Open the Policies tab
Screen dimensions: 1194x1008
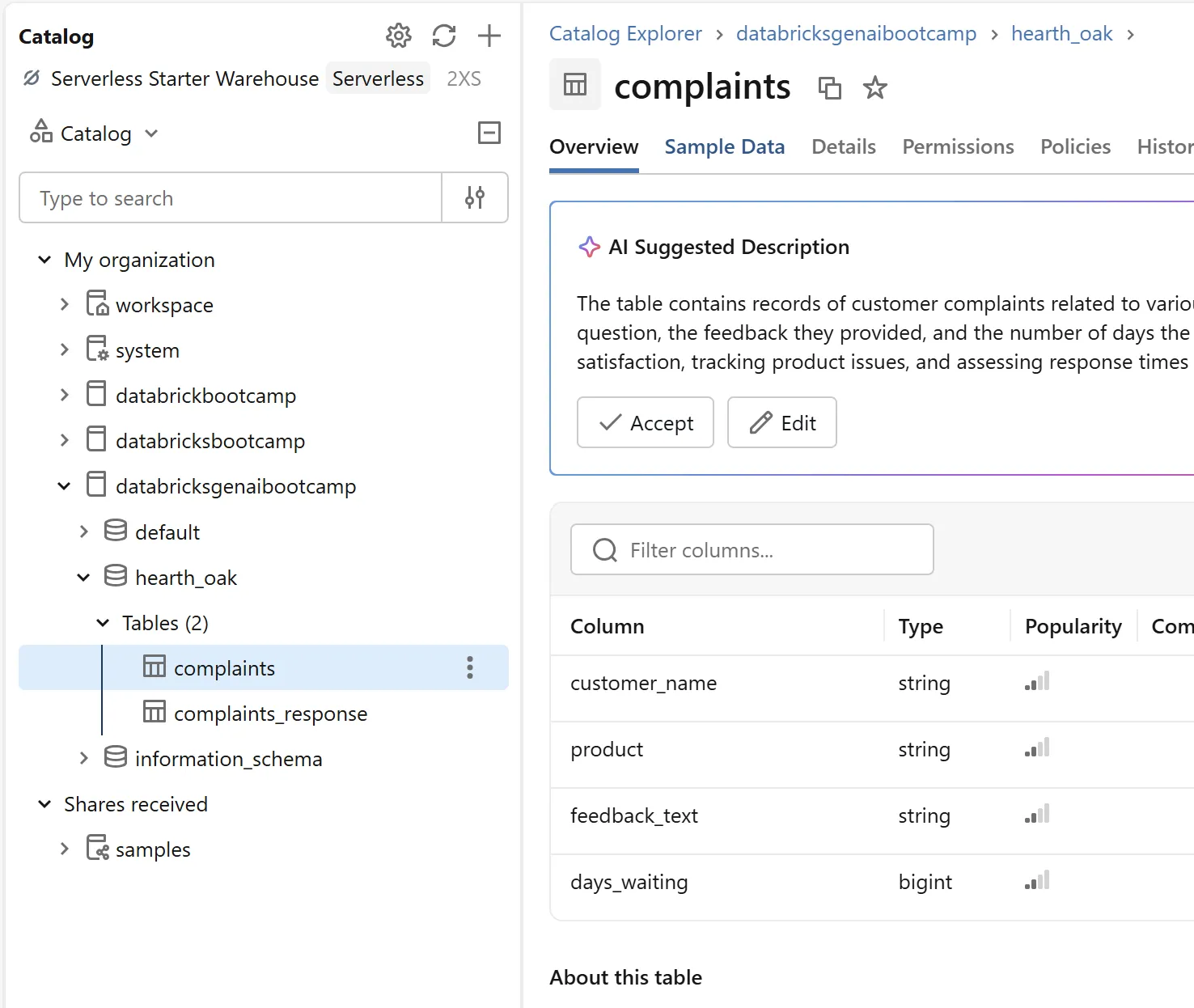tap(1075, 146)
